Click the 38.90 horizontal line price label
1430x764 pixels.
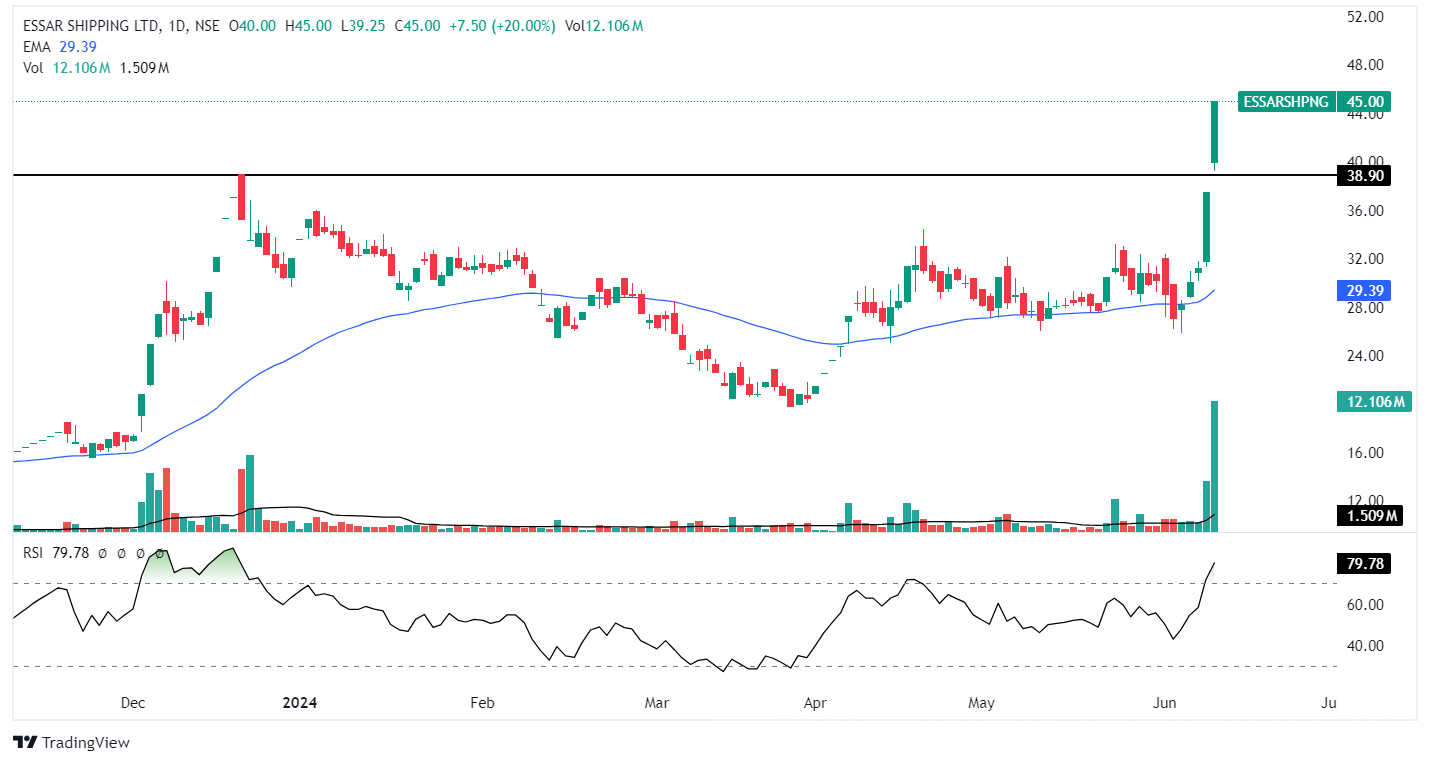coord(1363,176)
